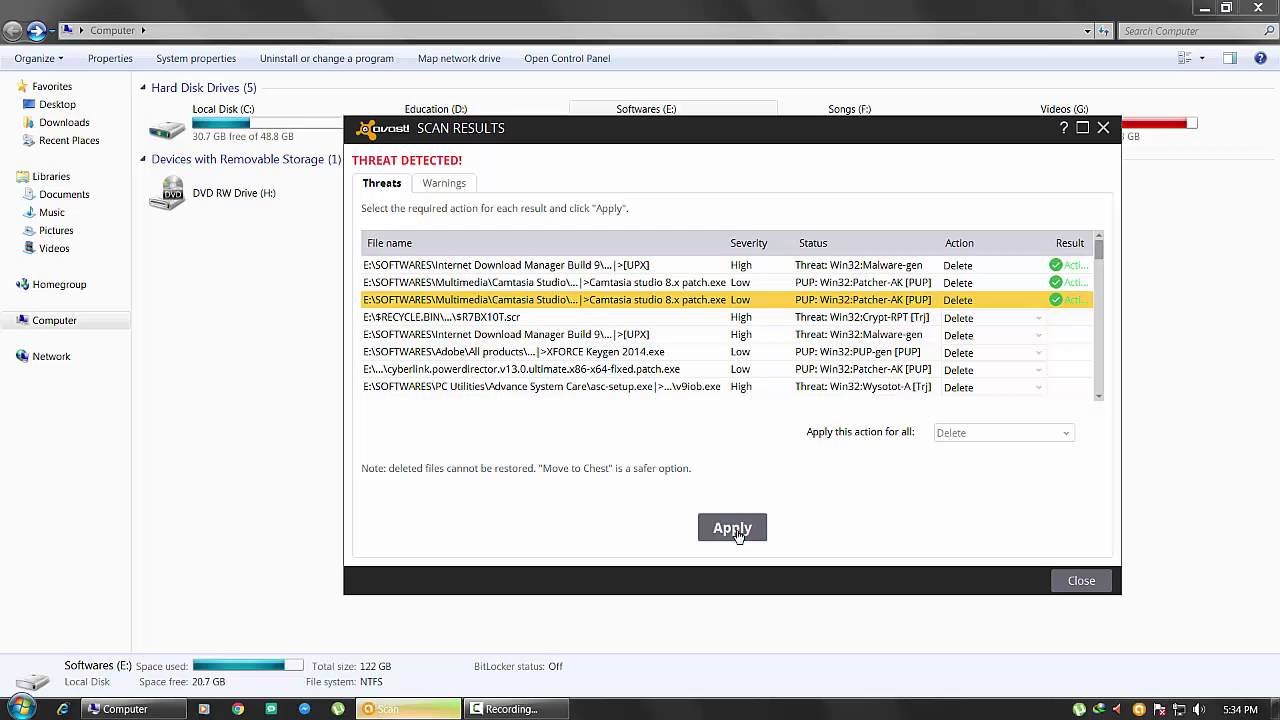Click Local Disk (C:) capacity bar
Screen dimensions: 1280x720
tap(267, 123)
